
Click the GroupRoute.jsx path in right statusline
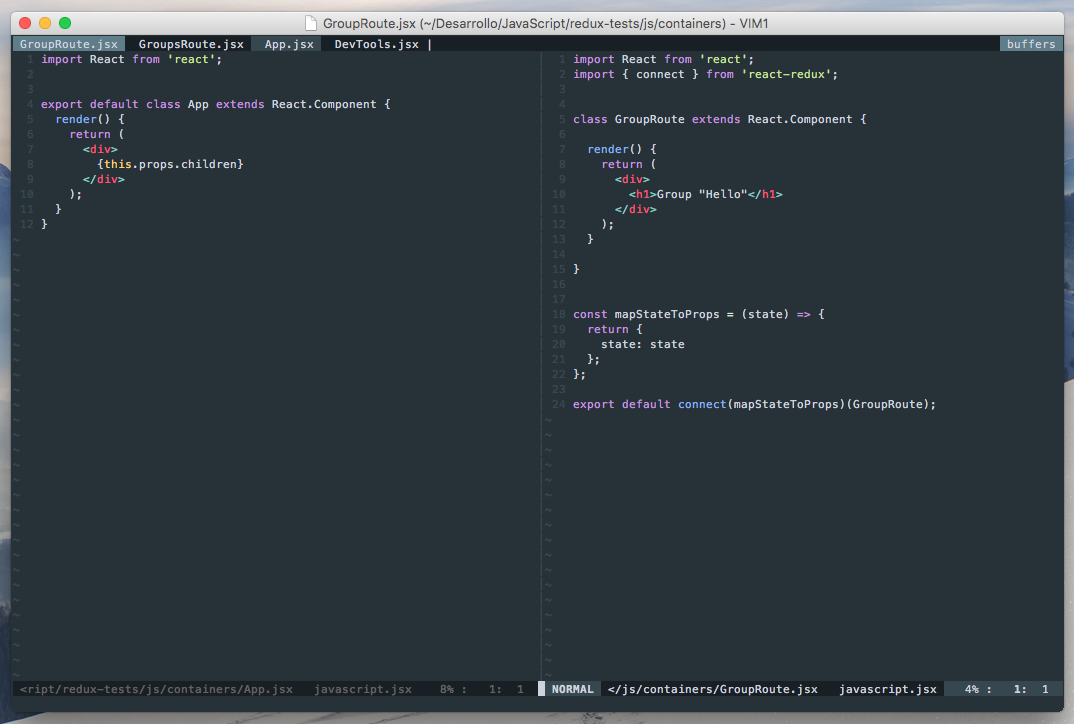tap(712, 689)
